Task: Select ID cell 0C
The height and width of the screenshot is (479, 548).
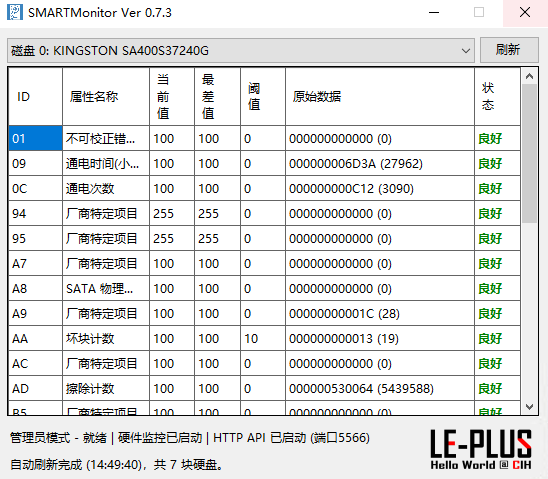Action: pyautogui.click(x=35, y=188)
